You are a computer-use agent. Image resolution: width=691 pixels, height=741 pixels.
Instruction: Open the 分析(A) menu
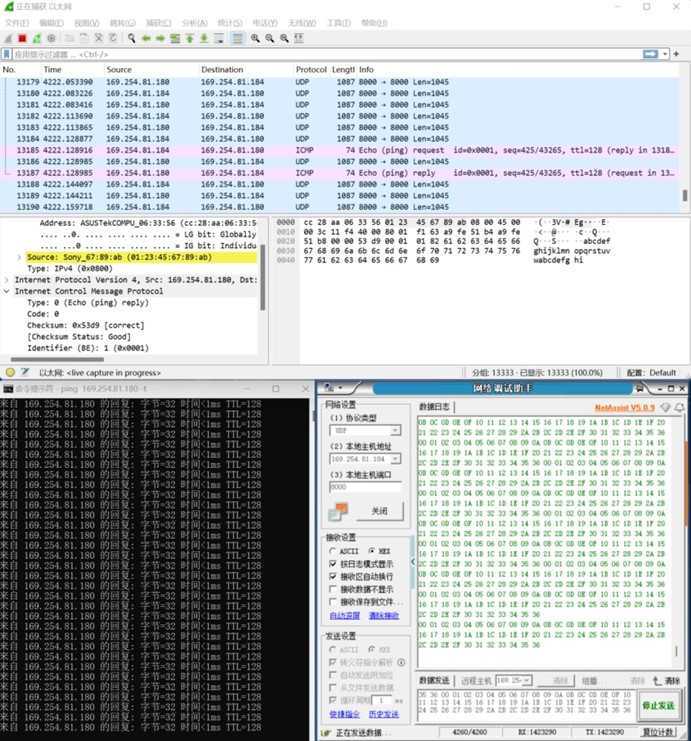pos(194,23)
